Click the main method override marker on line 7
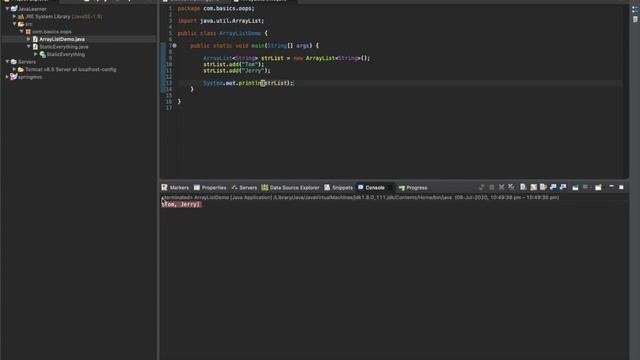Viewport: 640px width, 360px height. (x=174, y=46)
